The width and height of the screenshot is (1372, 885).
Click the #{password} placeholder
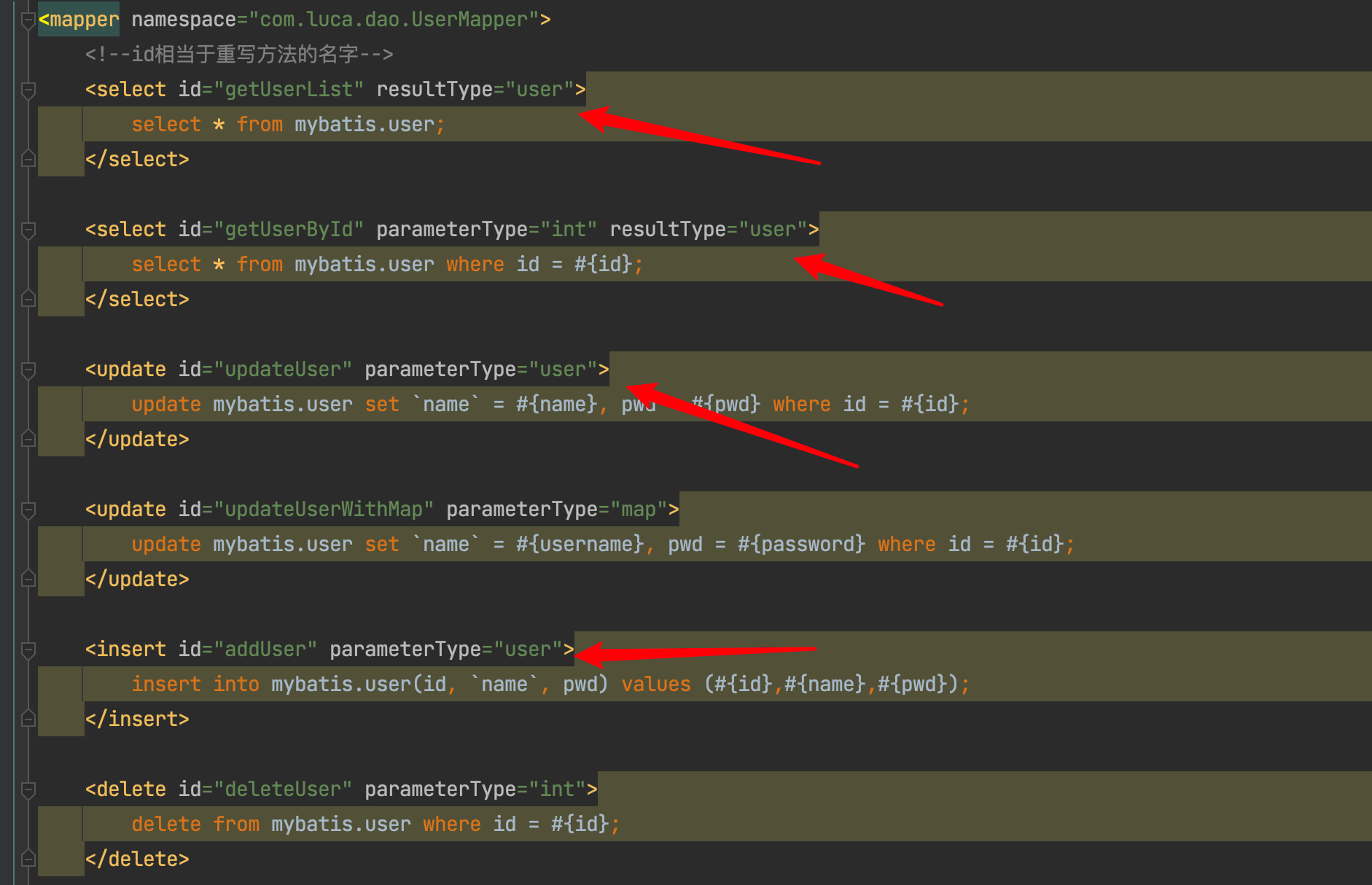(x=802, y=545)
